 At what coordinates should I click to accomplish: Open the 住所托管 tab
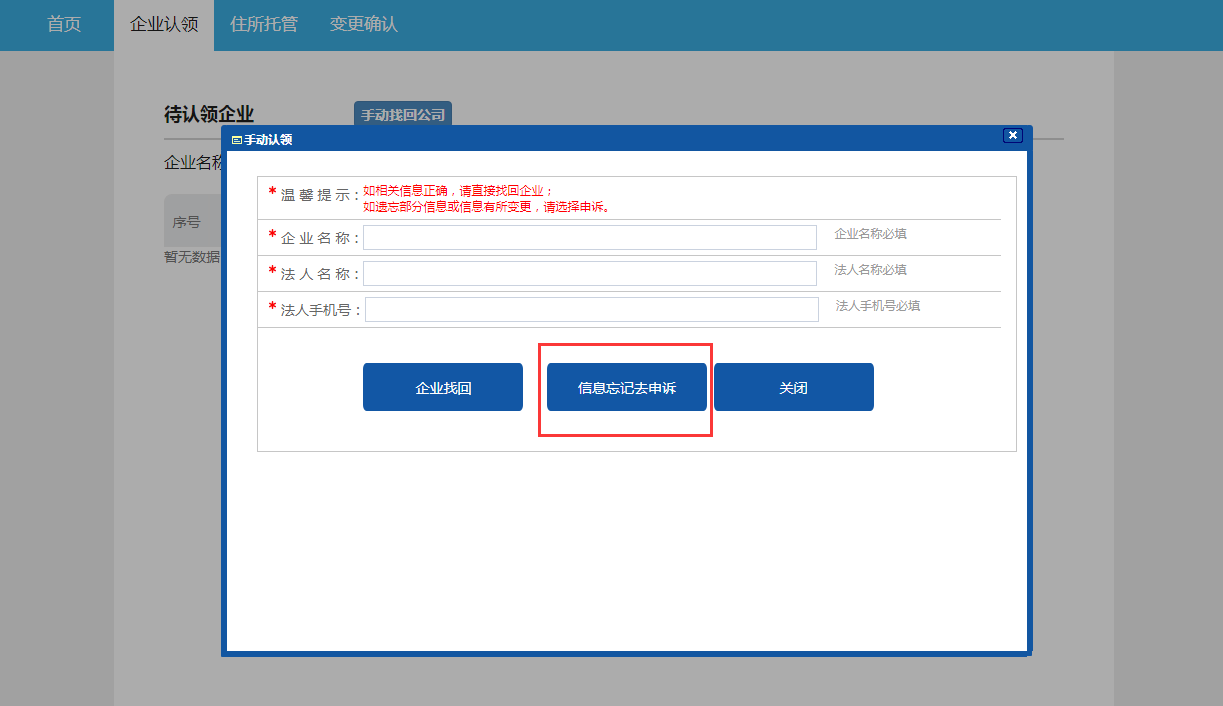click(x=264, y=24)
